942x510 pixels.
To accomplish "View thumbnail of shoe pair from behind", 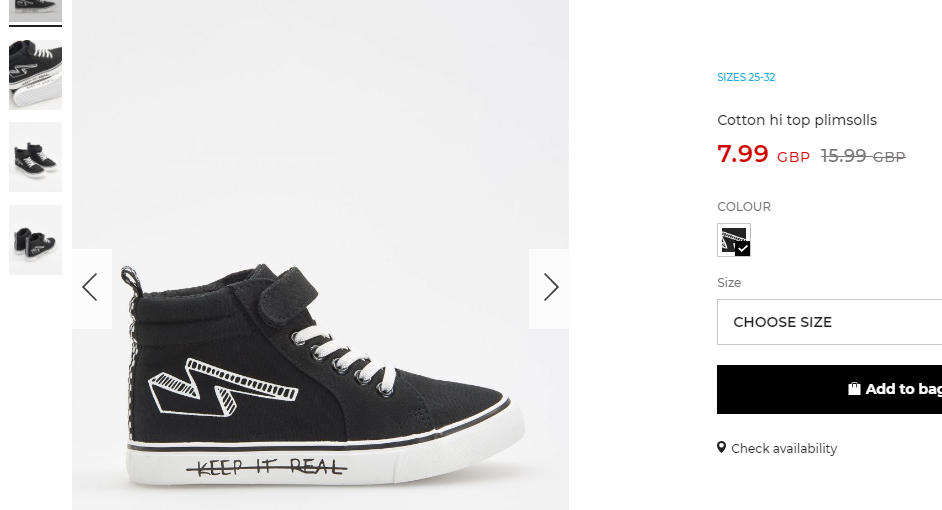I will pyautogui.click(x=35, y=240).
